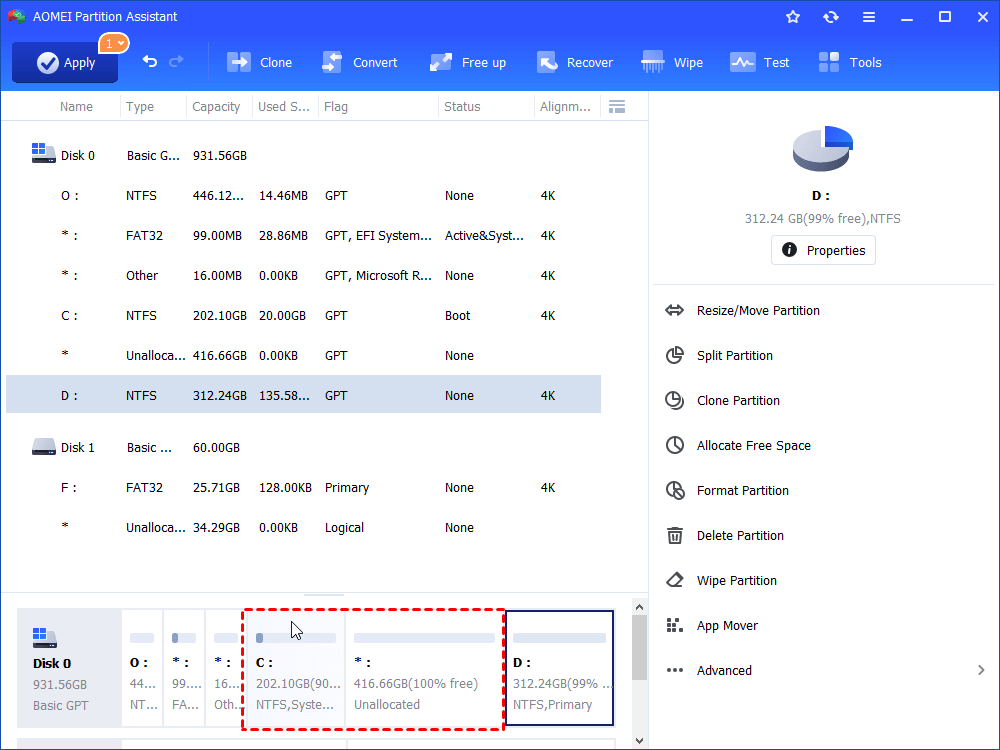This screenshot has height=750, width=1000.
Task: Click the Delete Partition trash icon
Action: click(674, 535)
